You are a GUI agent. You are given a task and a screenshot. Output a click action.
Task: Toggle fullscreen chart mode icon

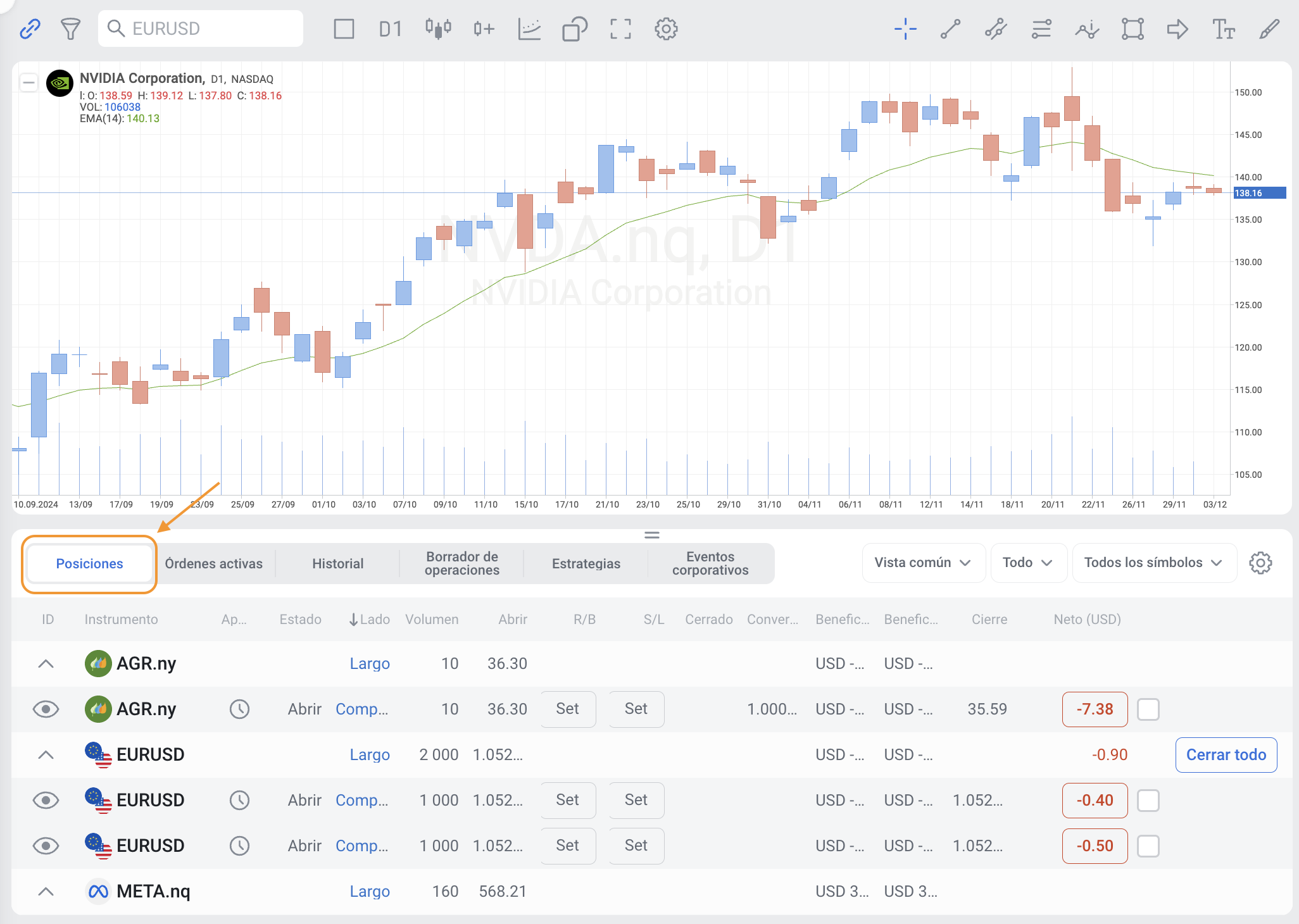(620, 28)
